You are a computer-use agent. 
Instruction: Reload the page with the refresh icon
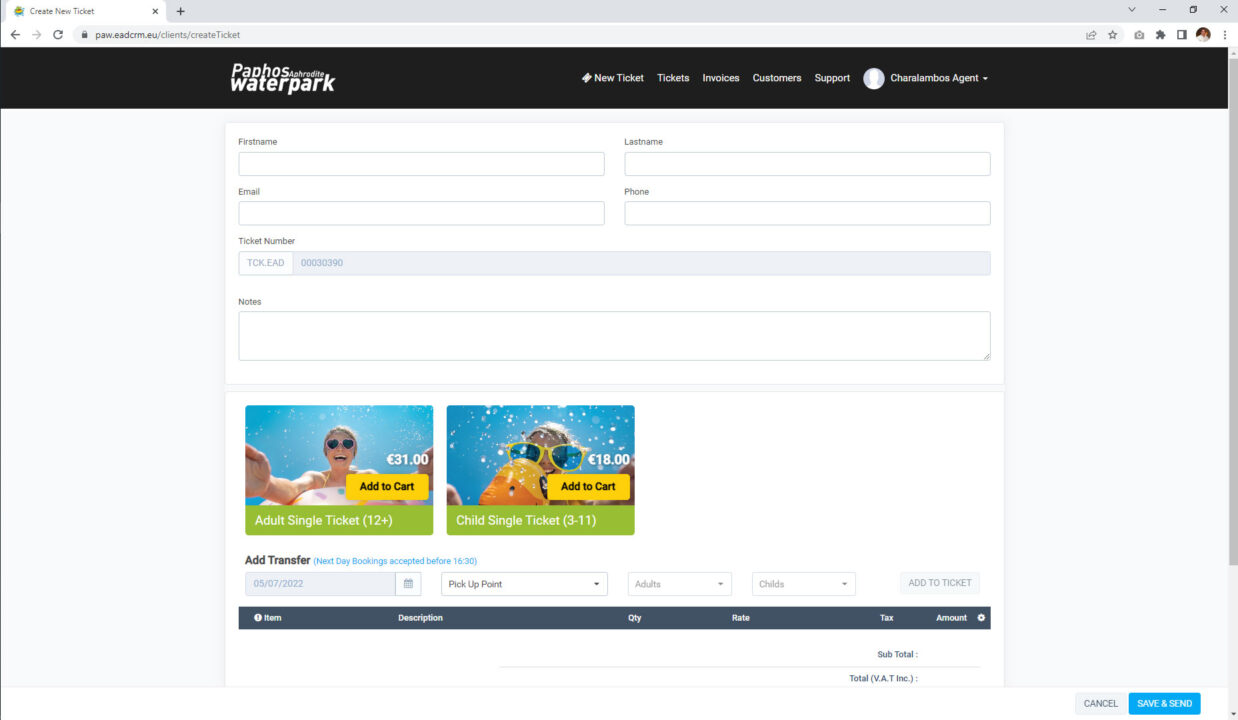click(58, 34)
